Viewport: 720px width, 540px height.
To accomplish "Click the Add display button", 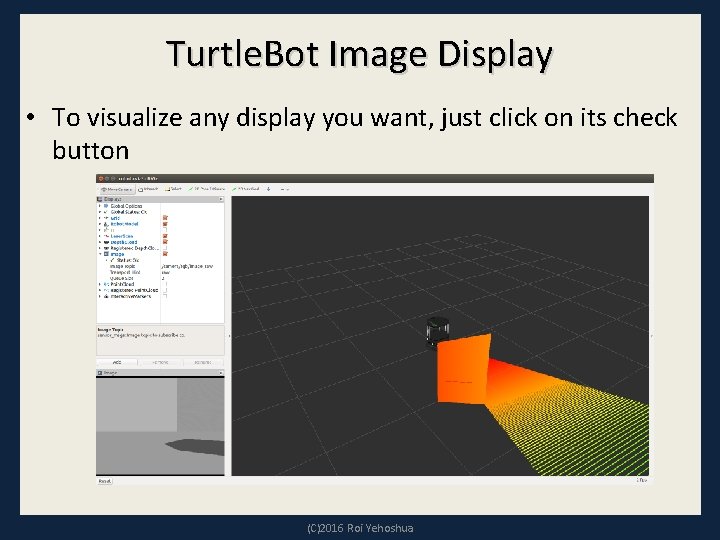I will [x=117, y=362].
